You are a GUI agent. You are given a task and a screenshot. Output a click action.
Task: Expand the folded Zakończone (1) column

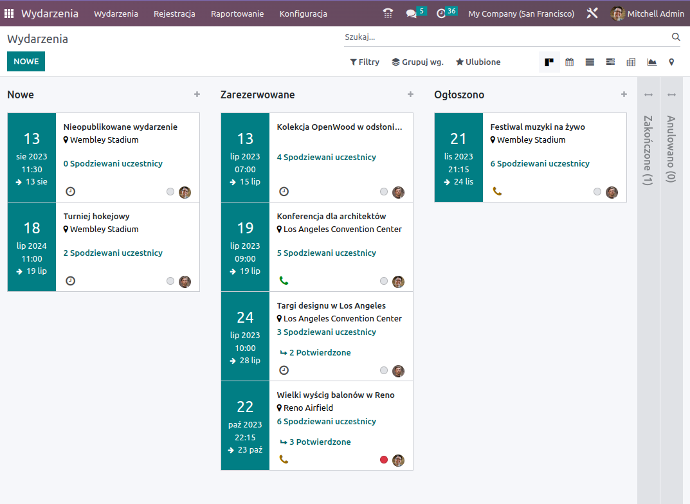click(x=648, y=150)
